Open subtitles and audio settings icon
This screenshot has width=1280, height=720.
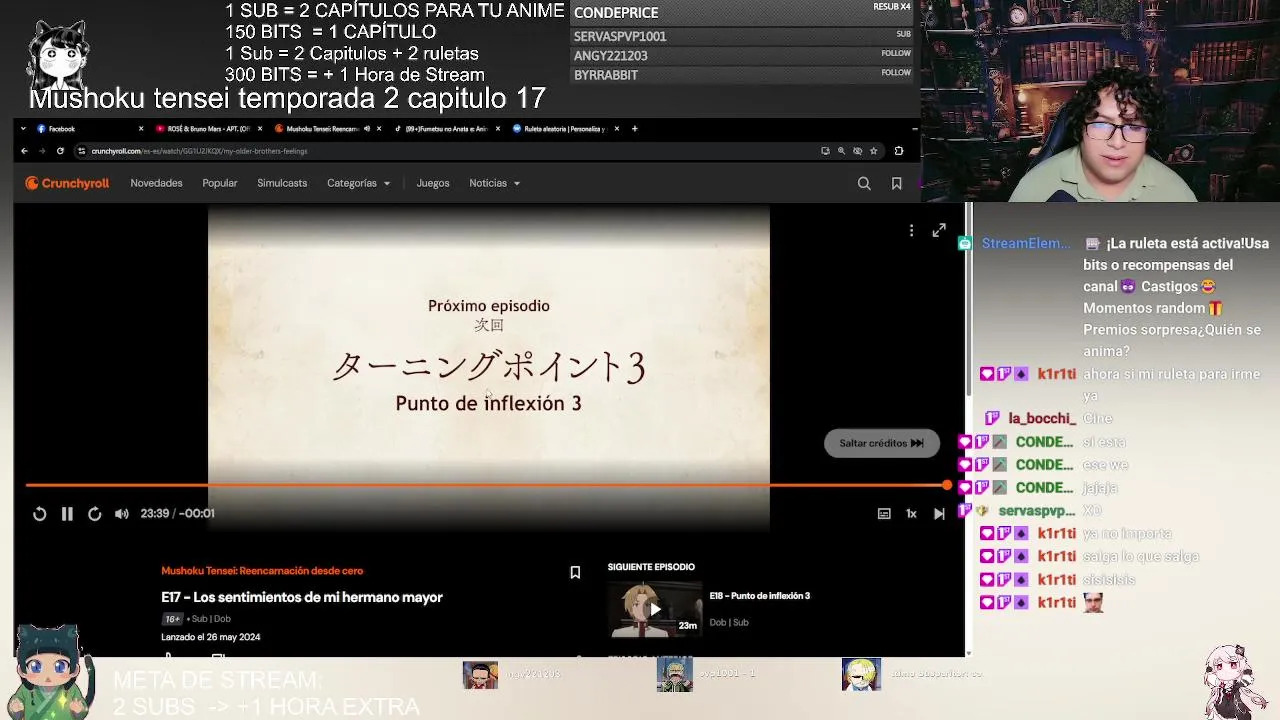(x=884, y=513)
